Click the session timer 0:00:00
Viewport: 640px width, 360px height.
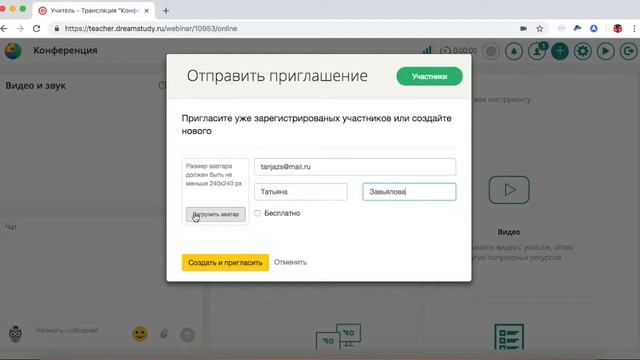tap(464, 51)
